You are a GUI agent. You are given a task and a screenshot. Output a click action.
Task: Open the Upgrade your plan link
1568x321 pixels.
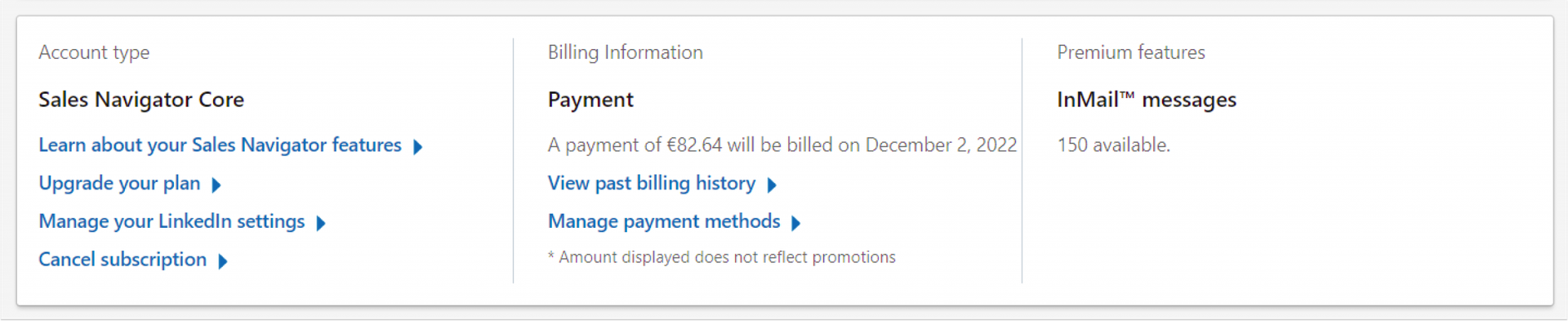coord(119,184)
